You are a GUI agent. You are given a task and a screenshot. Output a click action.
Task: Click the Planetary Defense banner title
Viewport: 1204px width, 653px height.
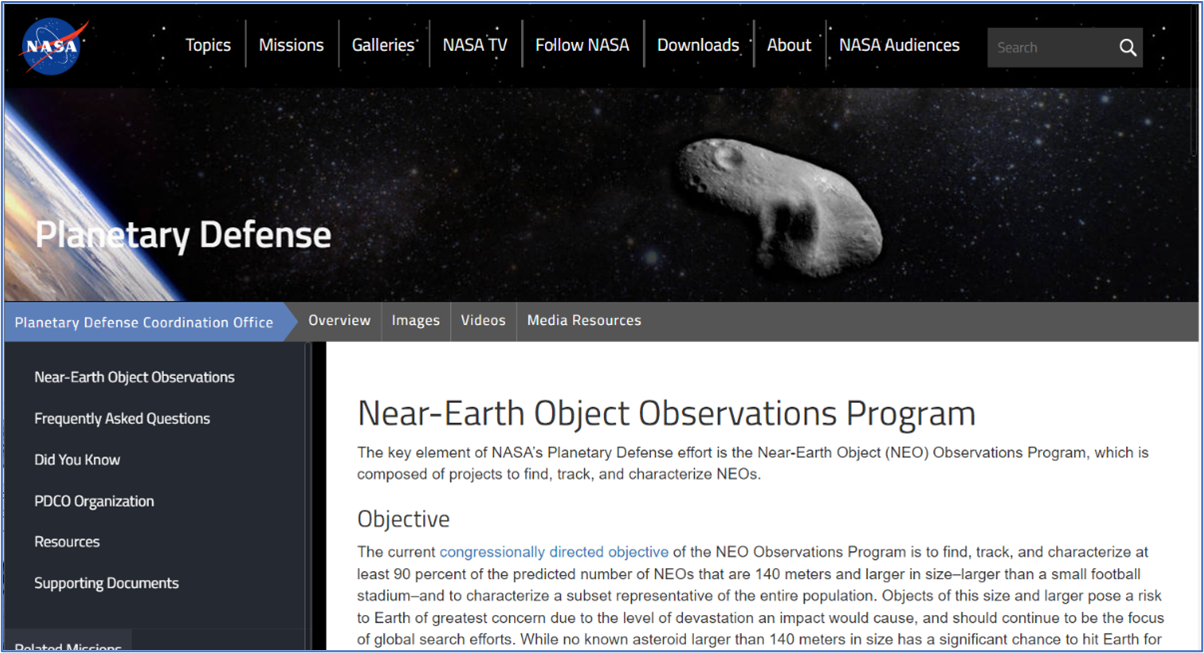[183, 235]
